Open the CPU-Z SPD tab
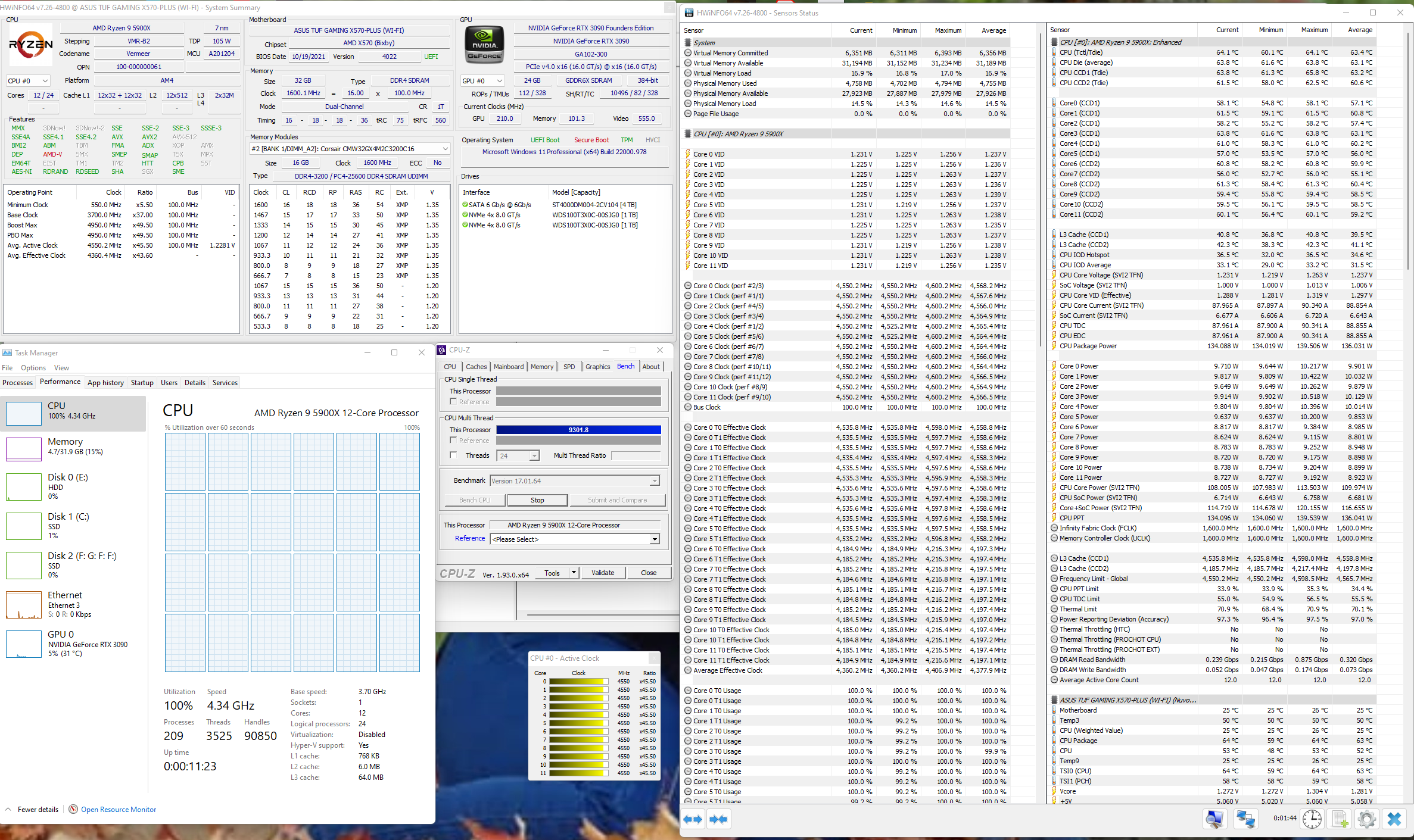The height and width of the screenshot is (840, 1414). click(569, 367)
